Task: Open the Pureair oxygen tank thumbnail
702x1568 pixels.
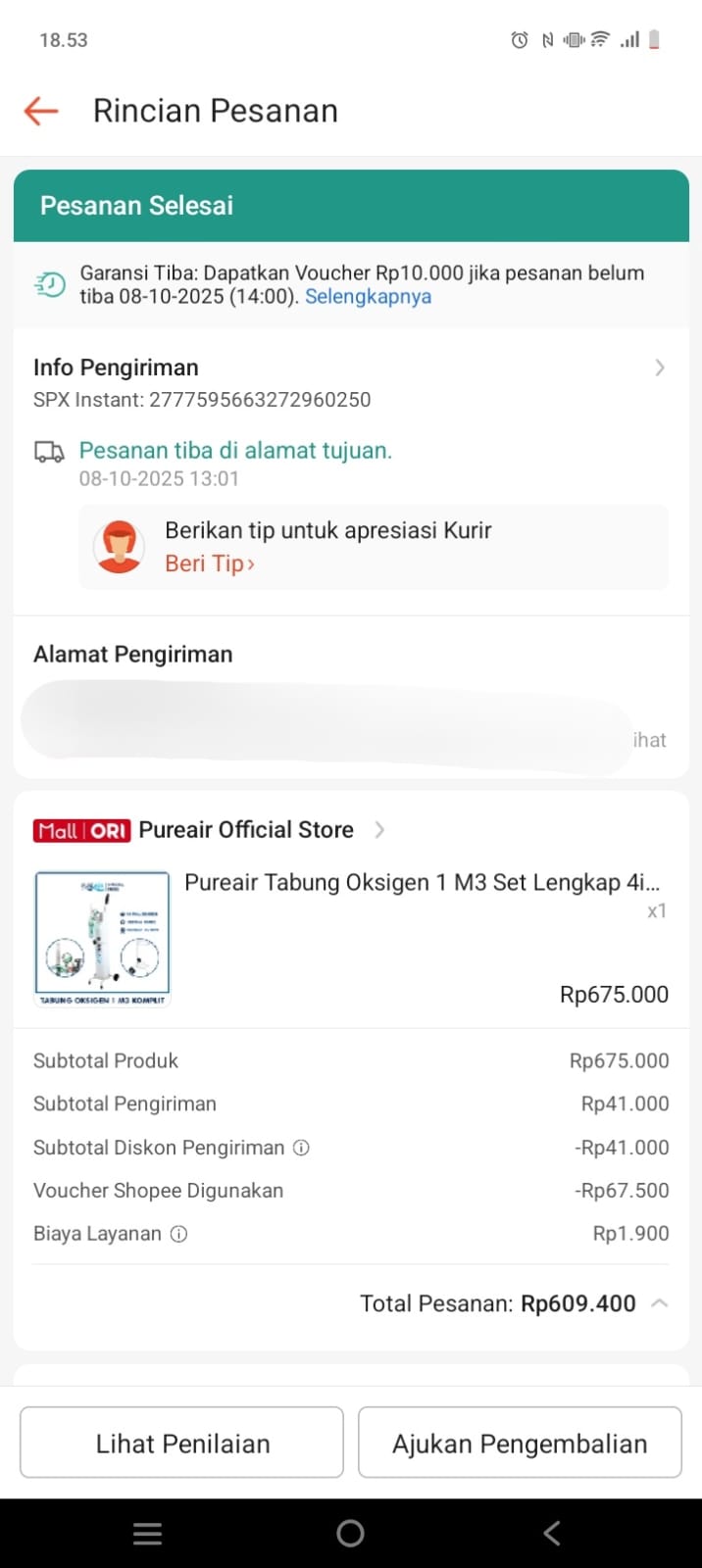Action: pos(103,939)
